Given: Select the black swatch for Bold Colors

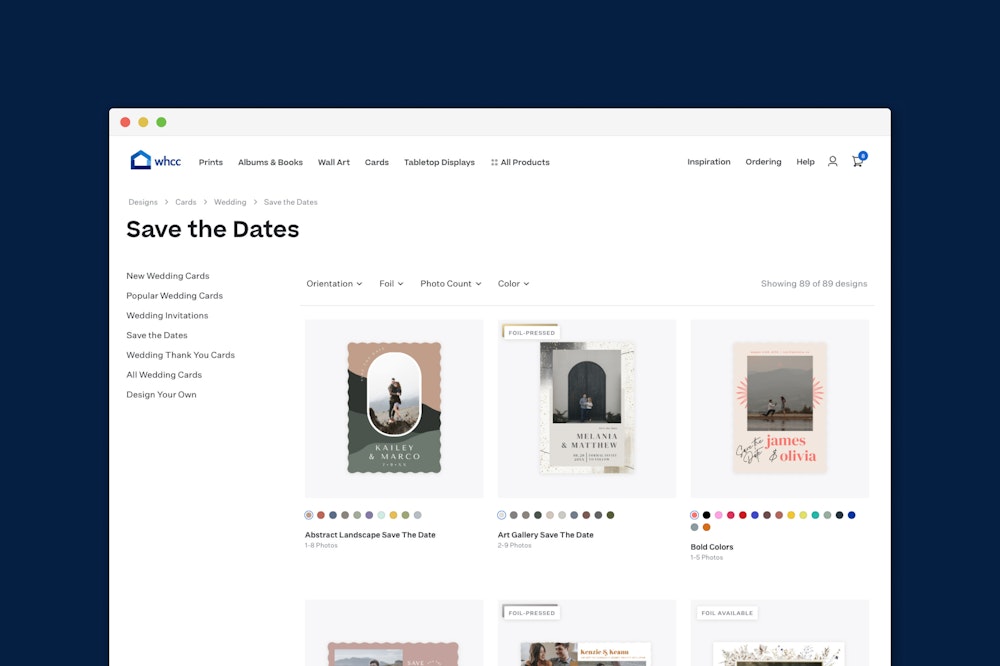Looking at the screenshot, I should [707, 515].
